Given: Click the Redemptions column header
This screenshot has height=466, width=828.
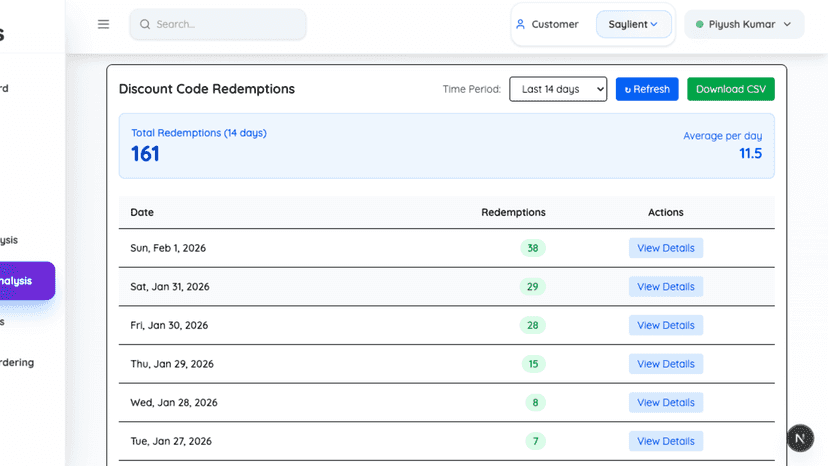Looking at the screenshot, I should [x=513, y=212].
